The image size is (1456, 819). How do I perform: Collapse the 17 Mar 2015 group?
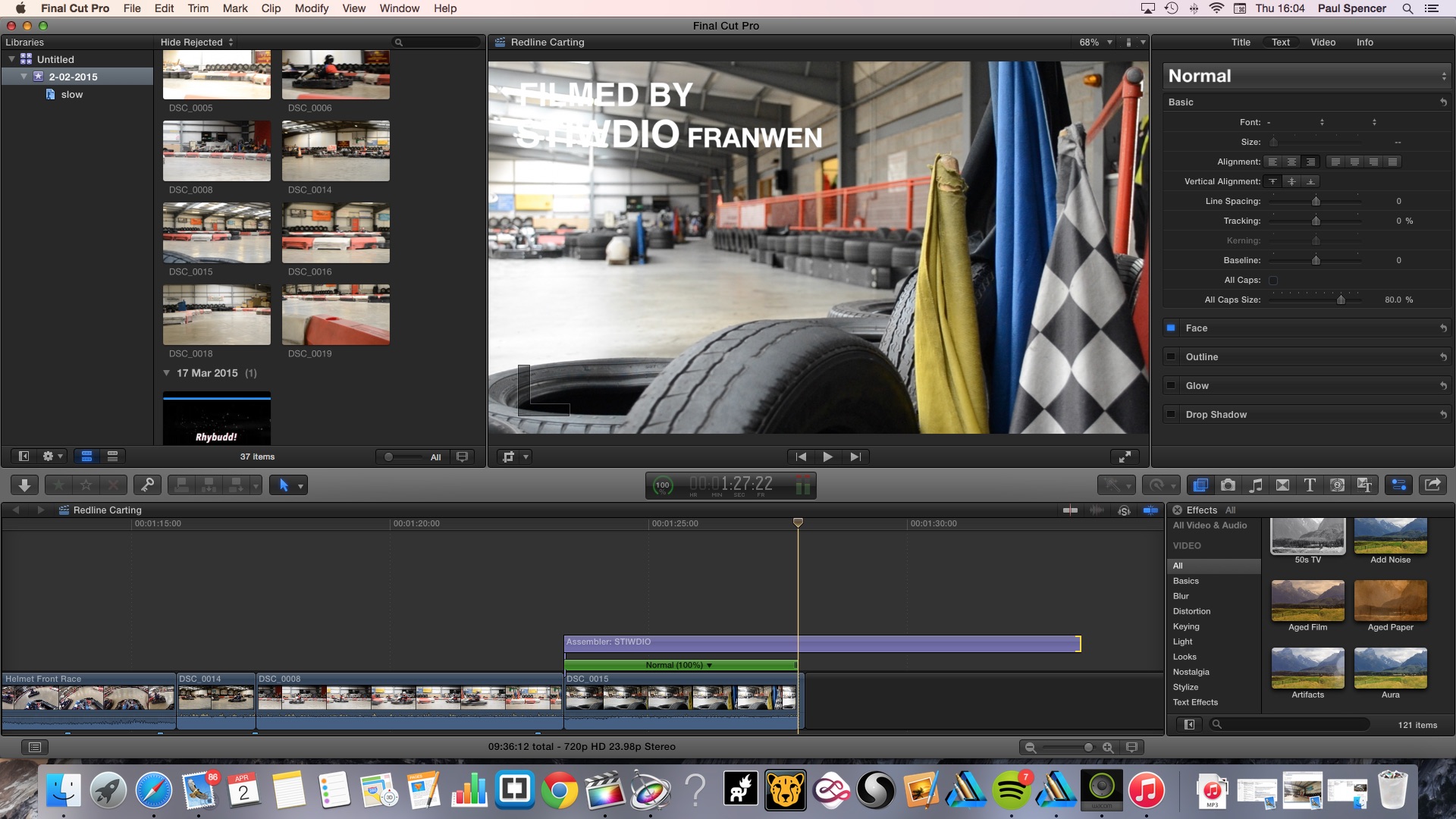(x=167, y=373)
